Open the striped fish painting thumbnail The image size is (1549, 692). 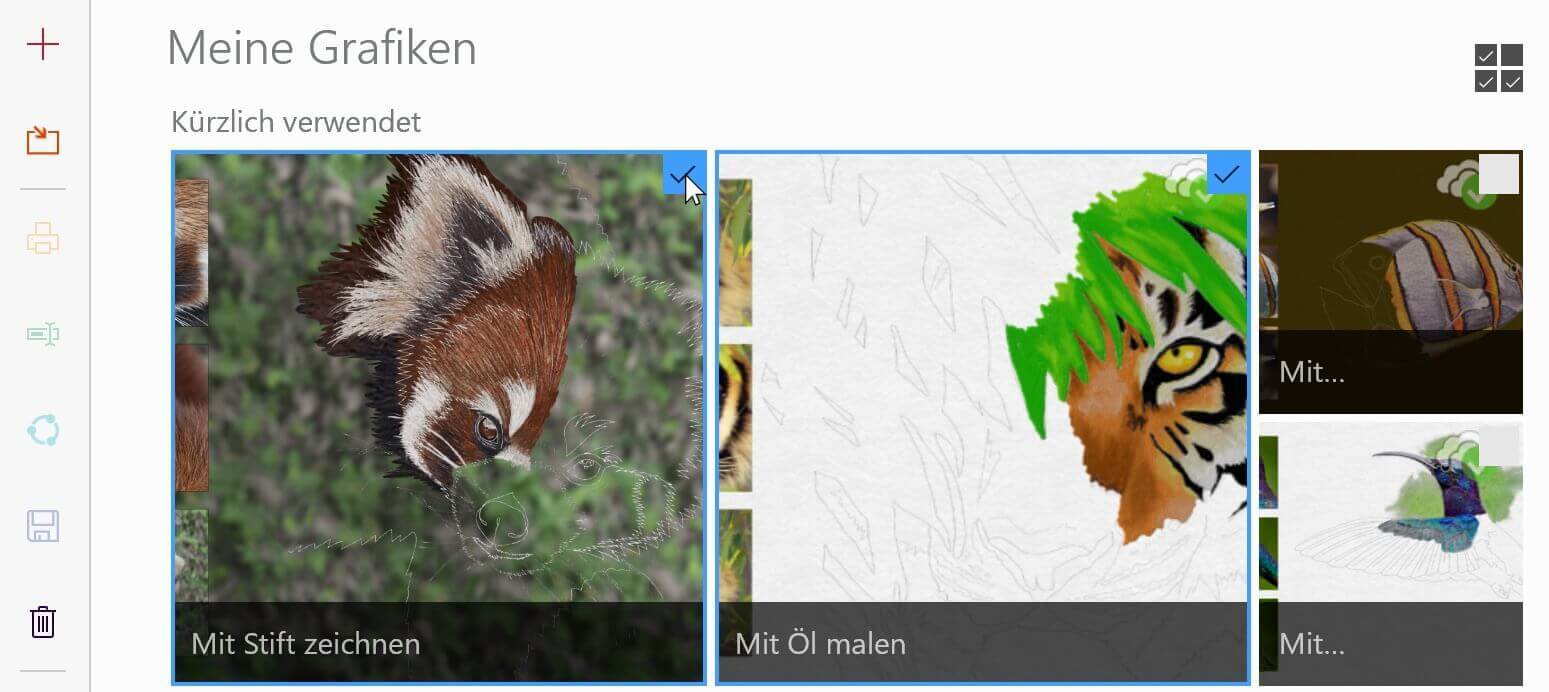pyautogui.click(x=1390, y=282)
